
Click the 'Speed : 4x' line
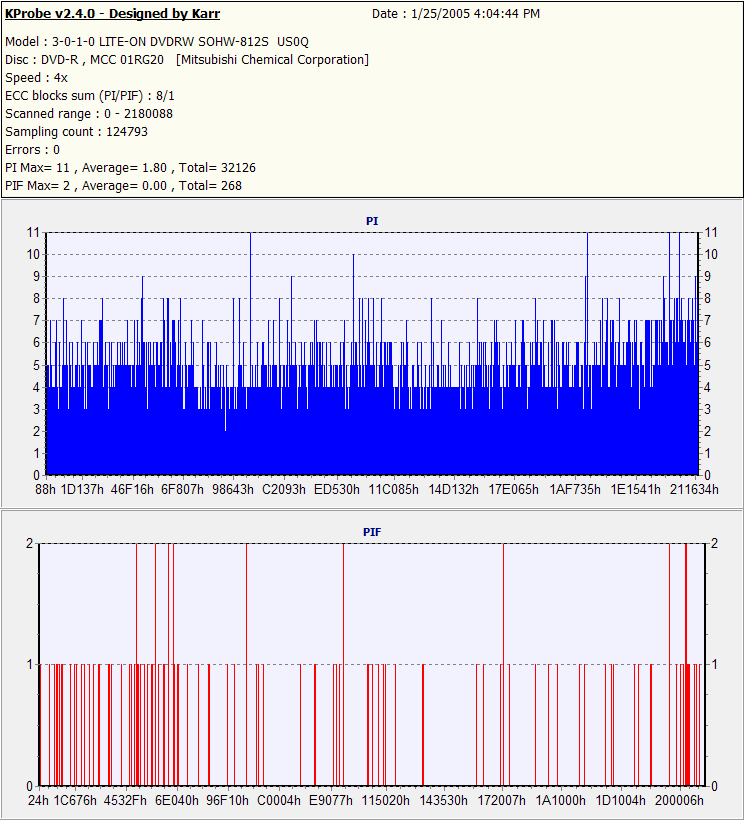click(36, 78)
